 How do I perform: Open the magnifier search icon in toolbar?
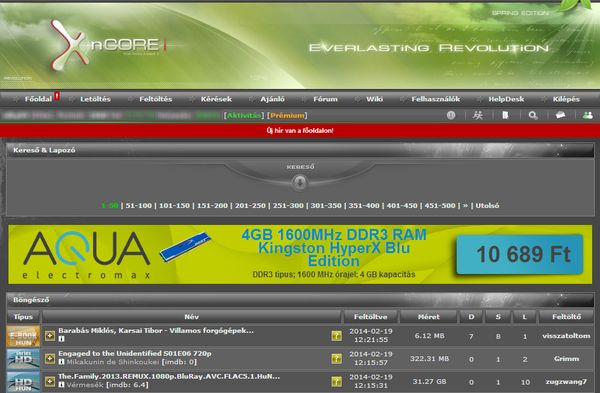tap(533, 115)
